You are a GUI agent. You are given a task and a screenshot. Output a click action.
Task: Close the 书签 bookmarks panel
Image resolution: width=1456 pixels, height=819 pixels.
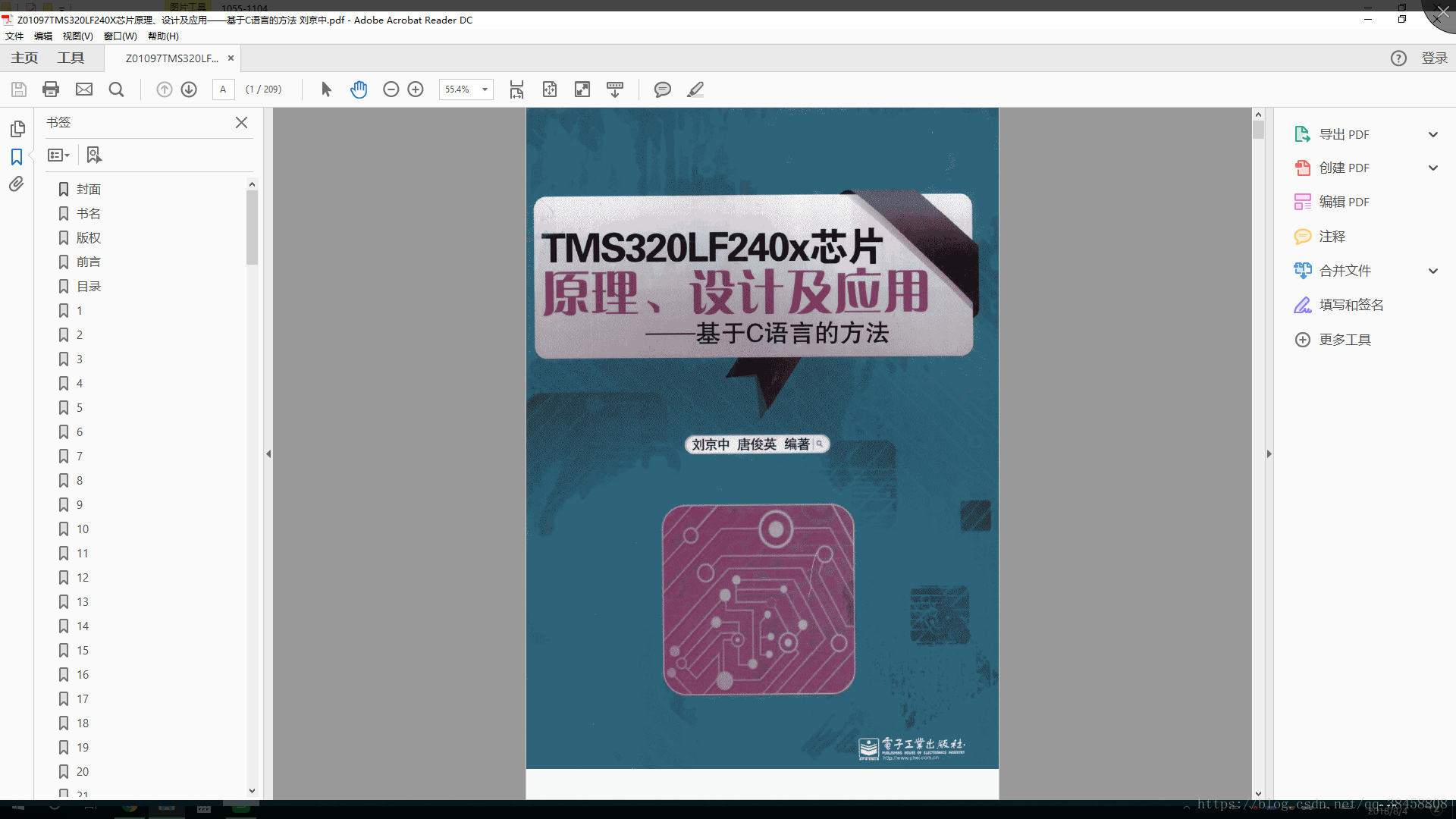pyautogui.click(x=241, y=122)
